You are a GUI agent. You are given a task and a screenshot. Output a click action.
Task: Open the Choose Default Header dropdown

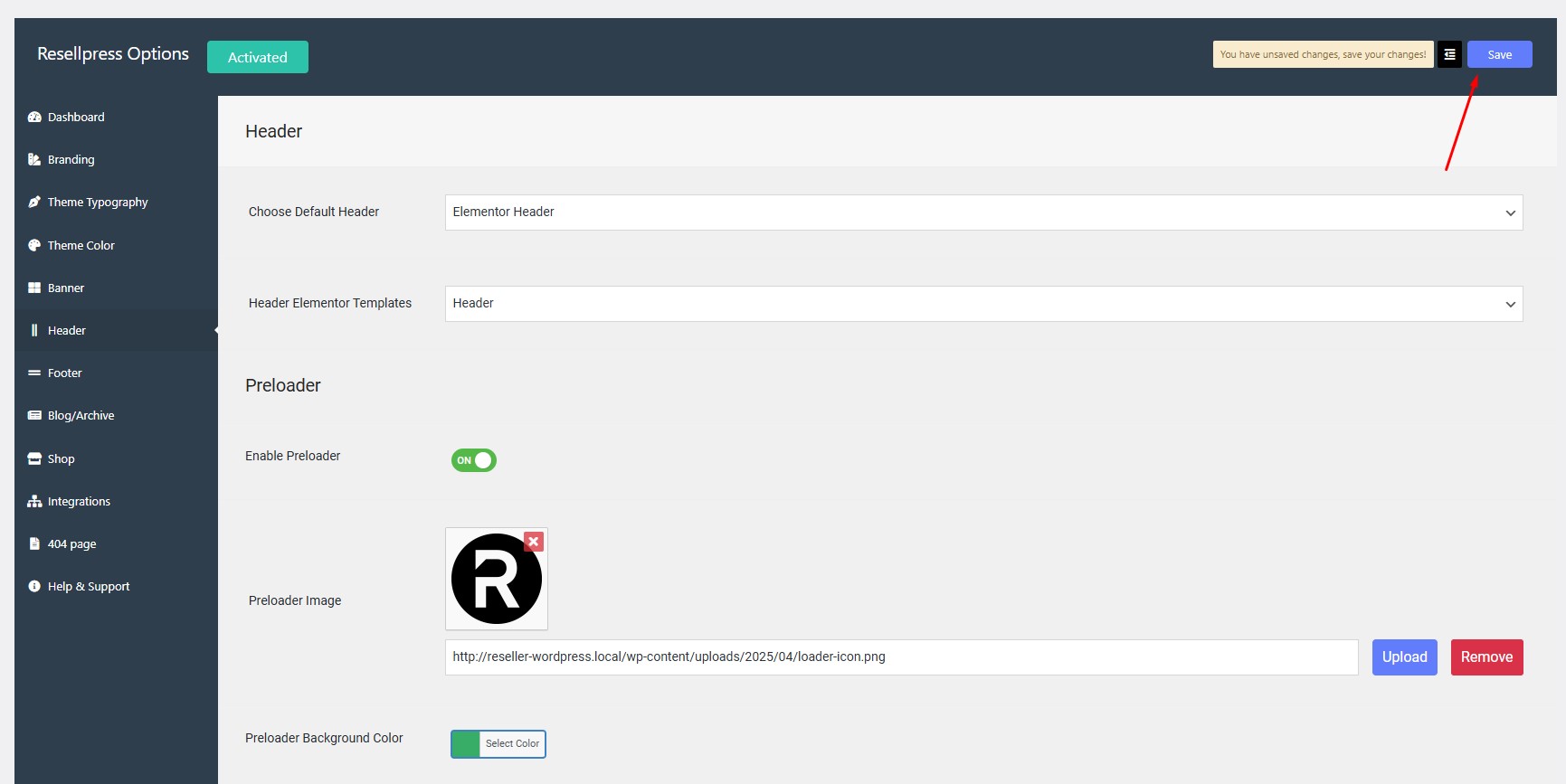click(983, 213)
